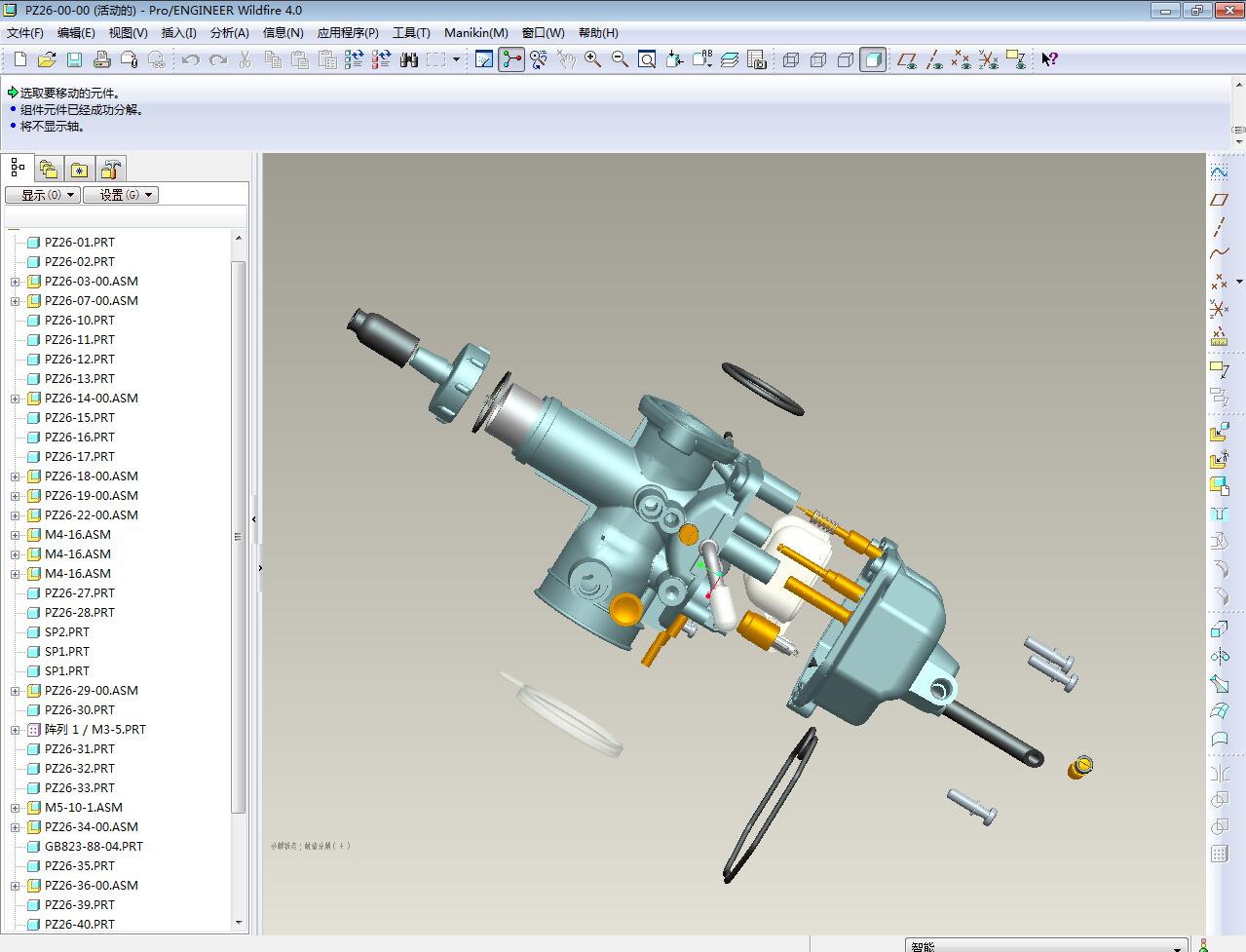Select the Folder Browser tab icon
Image resolution: width=1246 pixels, height=952 pixels.
click(x=49, y=169)
